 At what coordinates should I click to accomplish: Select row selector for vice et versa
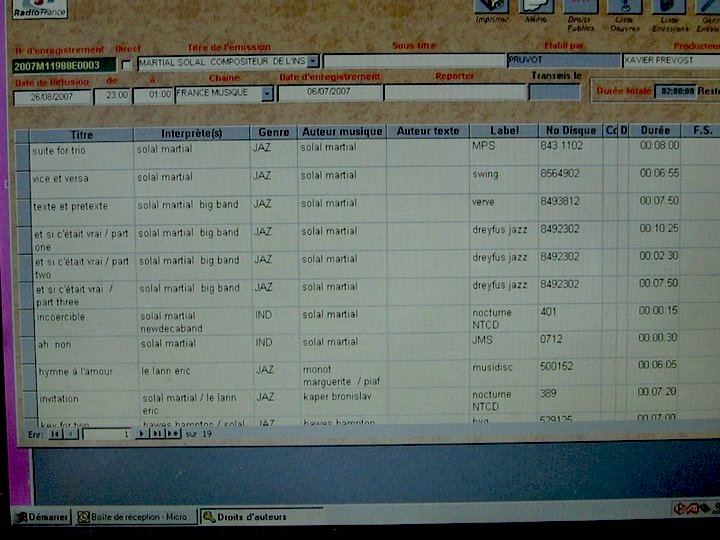pyautogui.click(x=23, y=185)
